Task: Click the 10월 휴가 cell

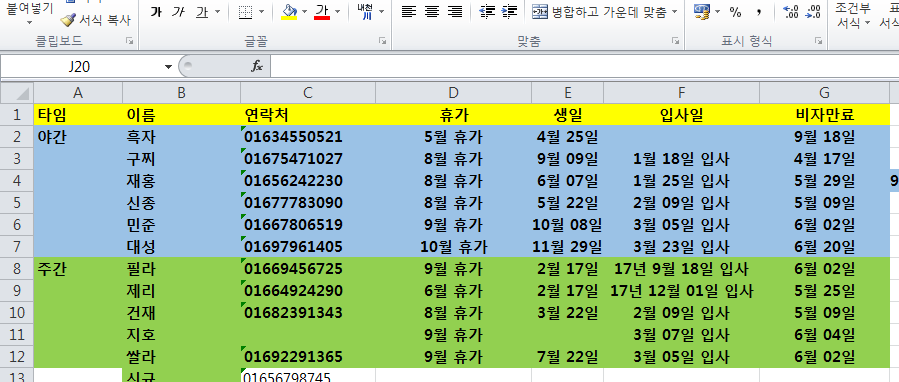Action: 454,247
